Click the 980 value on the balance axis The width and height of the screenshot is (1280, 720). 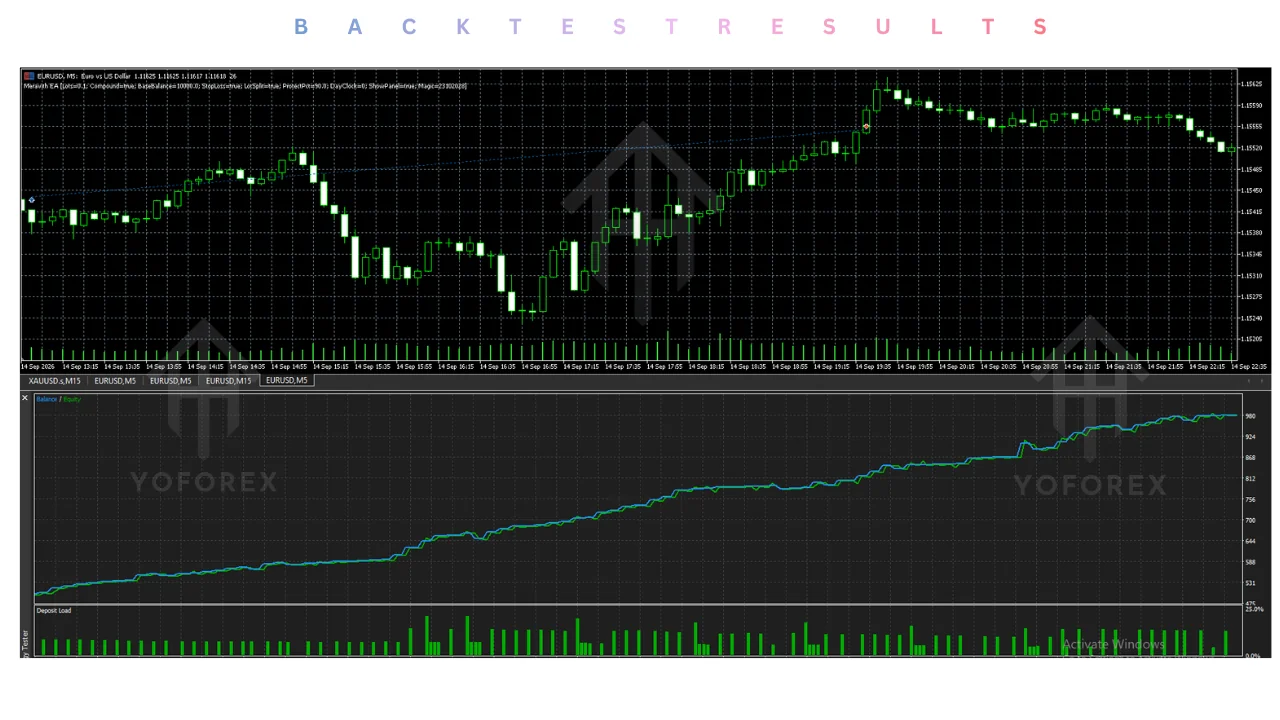point(1250,416)
